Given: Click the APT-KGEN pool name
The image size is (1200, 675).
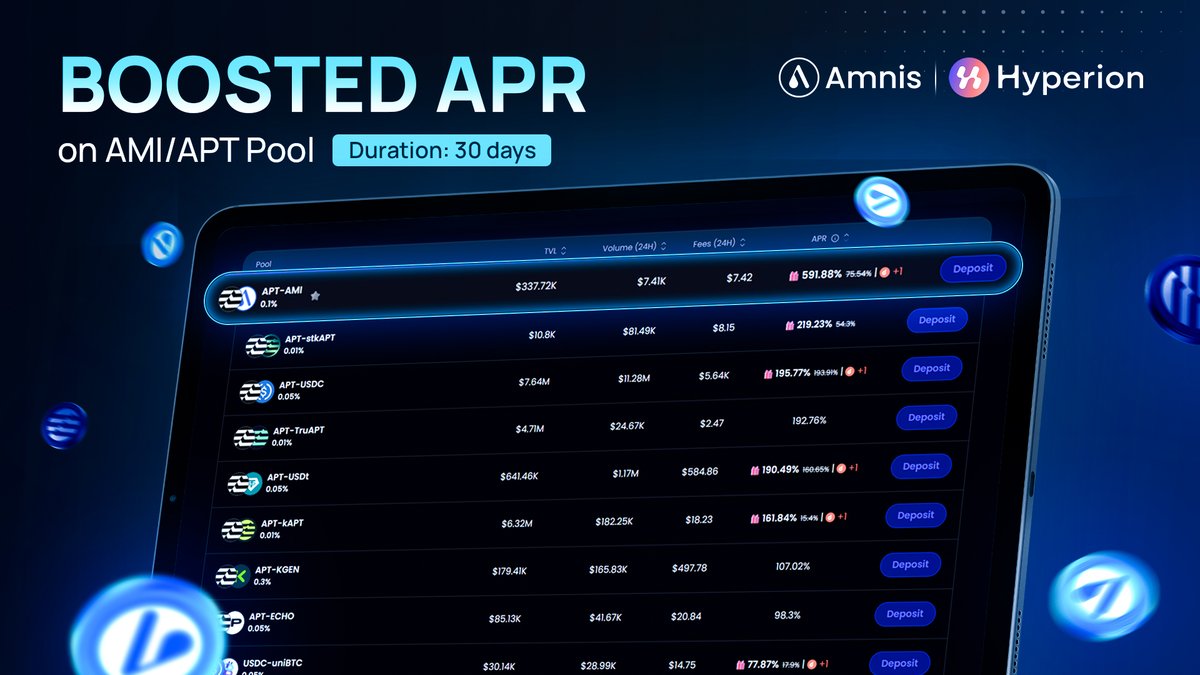Looking at the screenshot, I should pos(277,569).
